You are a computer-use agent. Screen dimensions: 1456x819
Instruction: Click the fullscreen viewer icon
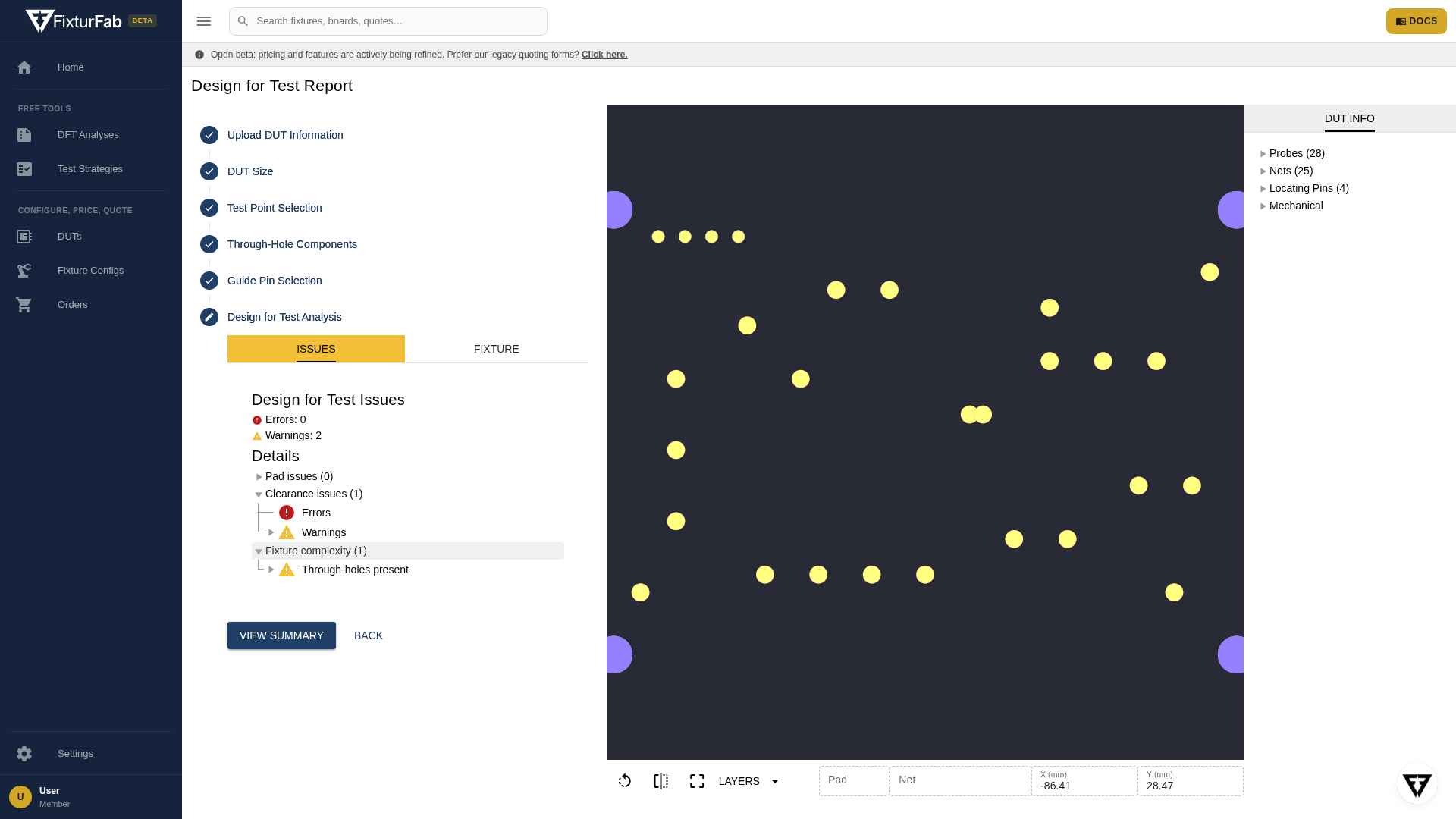click(x=698, y=781)
